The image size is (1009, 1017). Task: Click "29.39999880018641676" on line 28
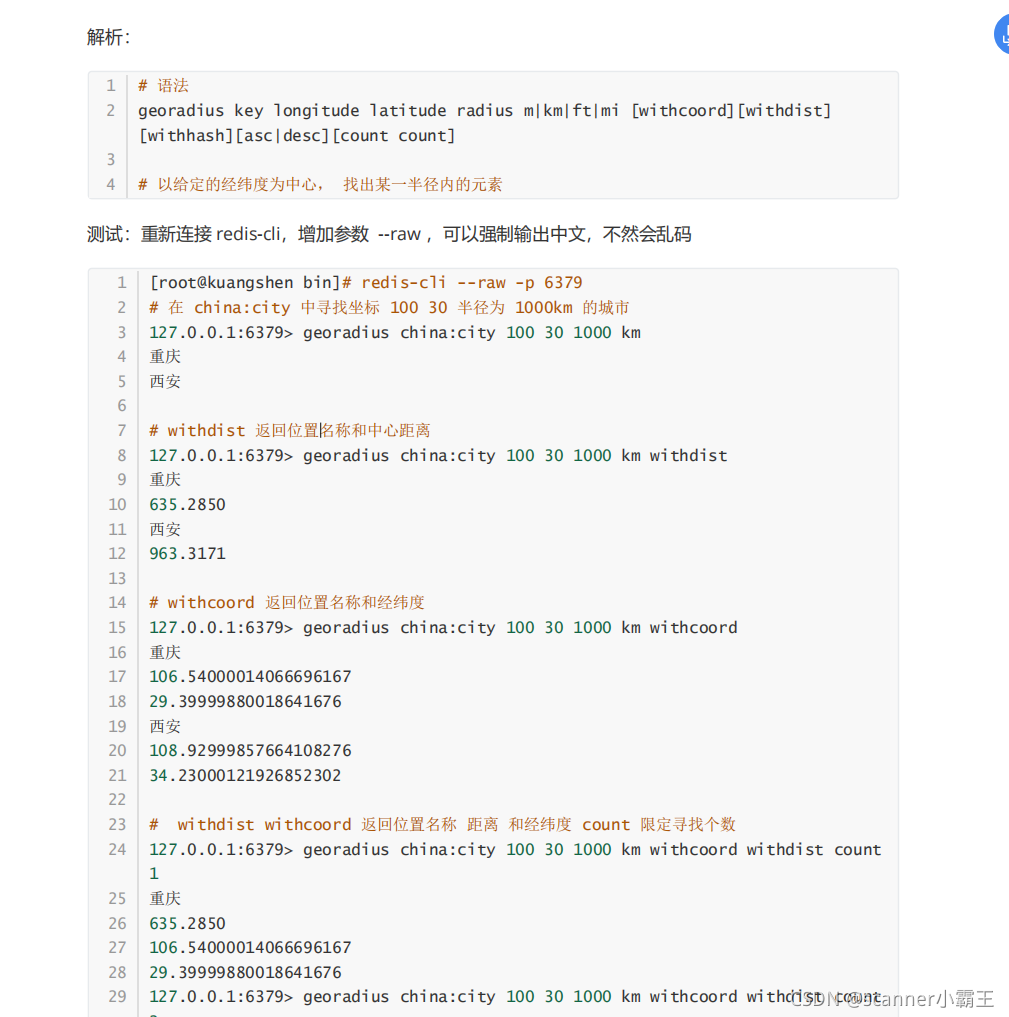(x=245, y=972)
